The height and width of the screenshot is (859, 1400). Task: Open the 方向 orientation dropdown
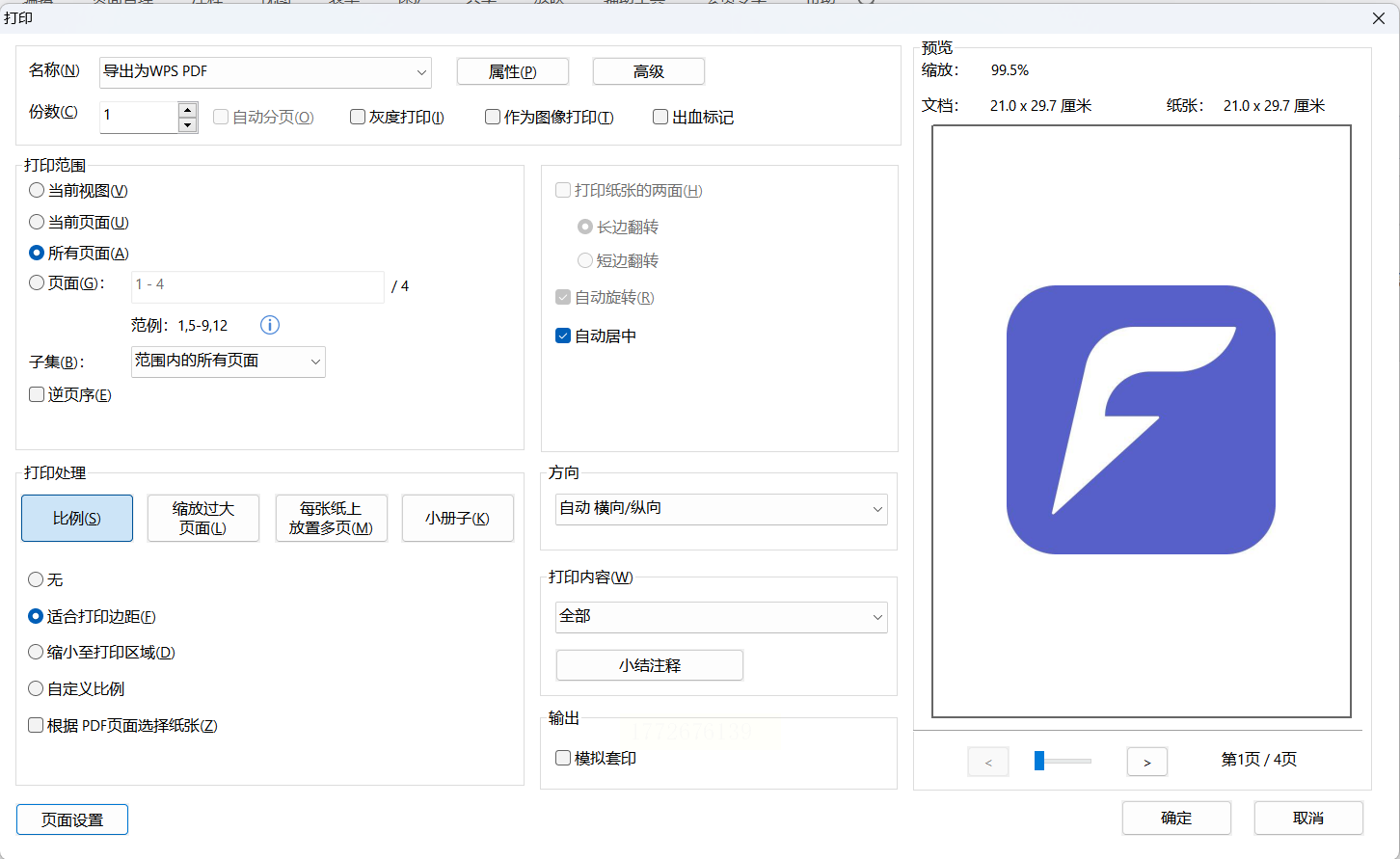tap(720, 509)
